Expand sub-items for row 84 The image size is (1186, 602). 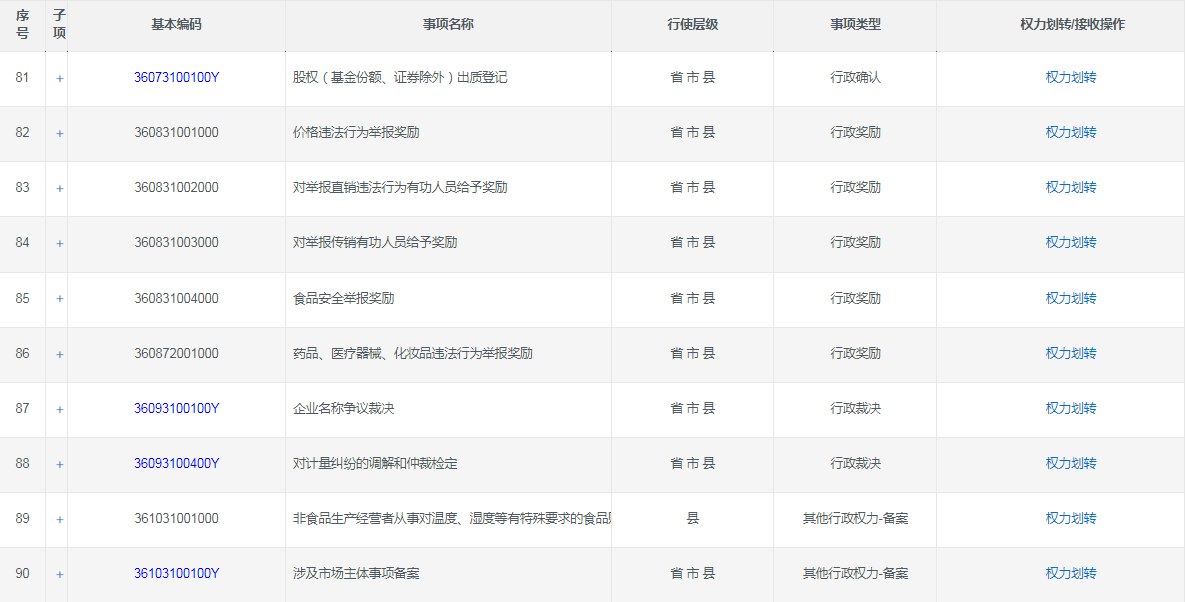pyautogui.click(x=59, y=243)
